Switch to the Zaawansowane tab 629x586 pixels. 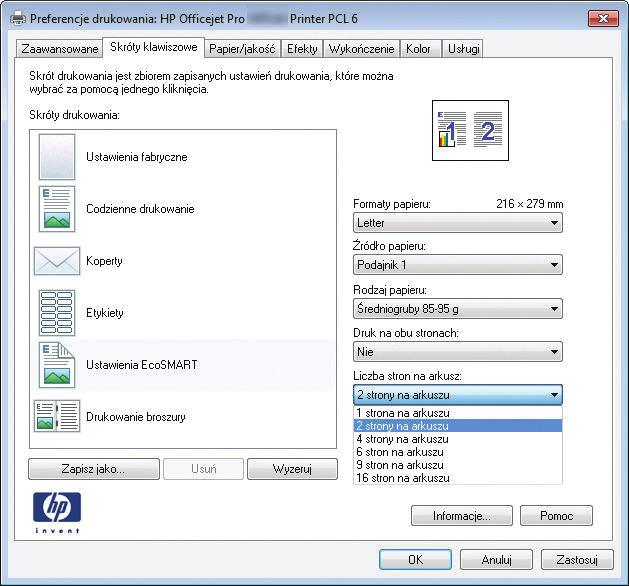tap(59, 49)
